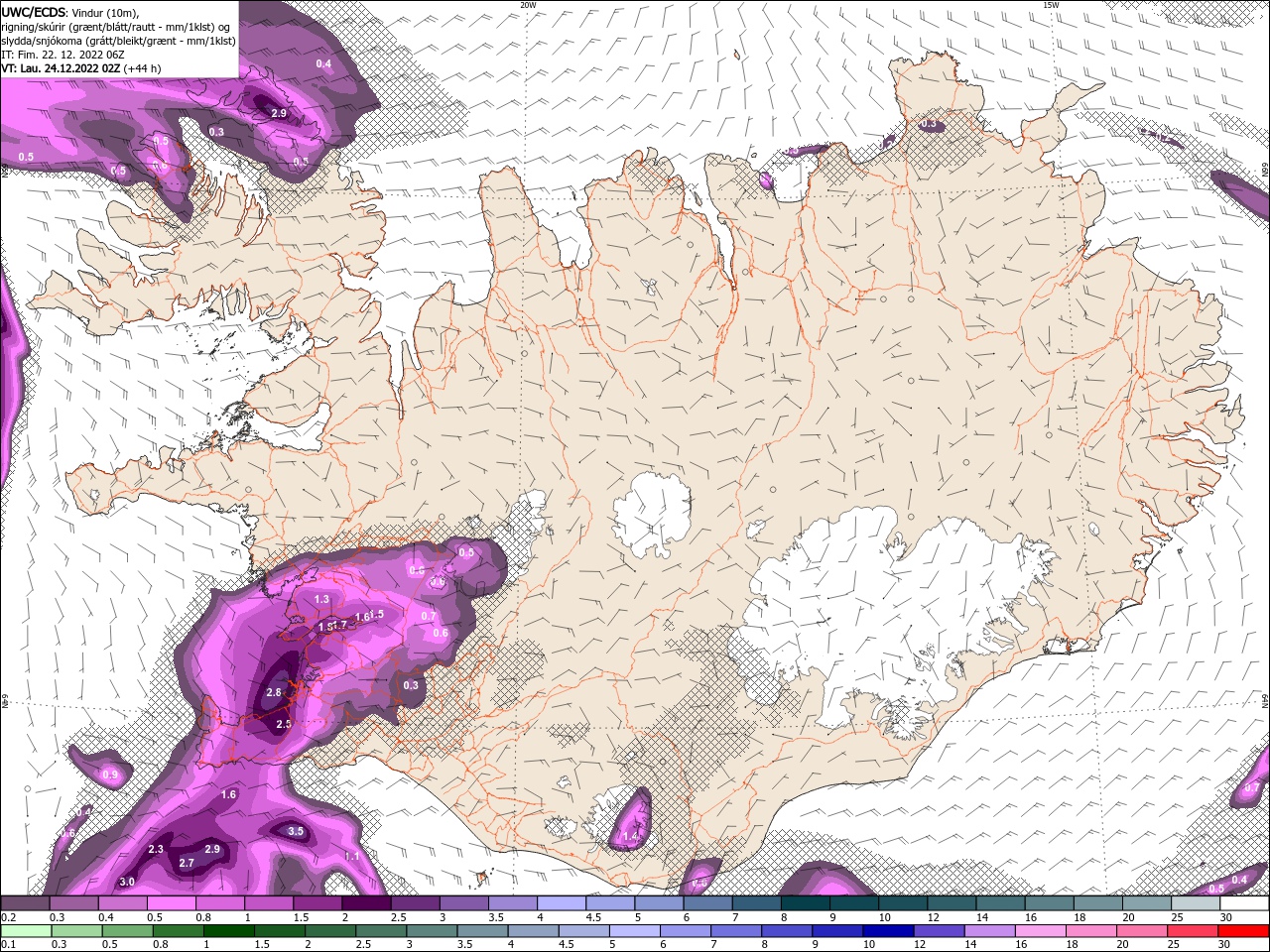Select lower legend swatch between 10 and 12
The image size is (1270, 952).
[x=889, y=930]
